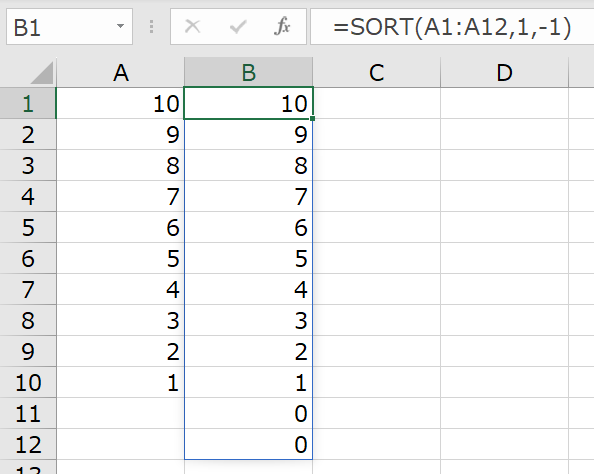The image size is (594, 474).
Task: Select column C header
Action: [x=377, y=72]
